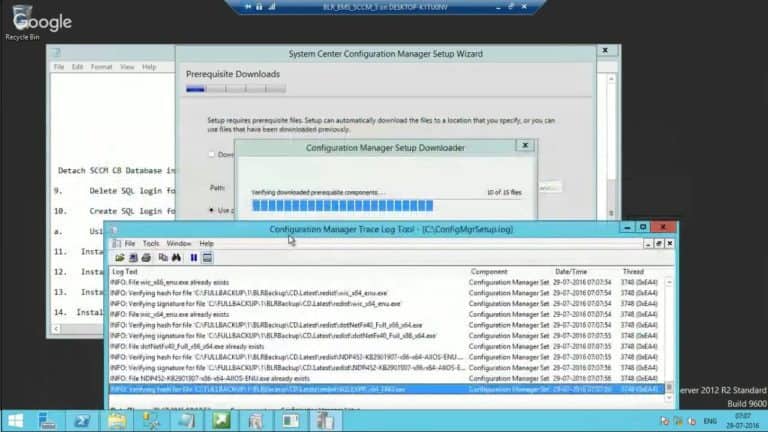Image resolution: width=768 pixels, height=432 pixels.
Task: Select 'Verifying signature' row for dotNetFx40_Full_x86_x64.exe
Action: click(x=386, y=336)
